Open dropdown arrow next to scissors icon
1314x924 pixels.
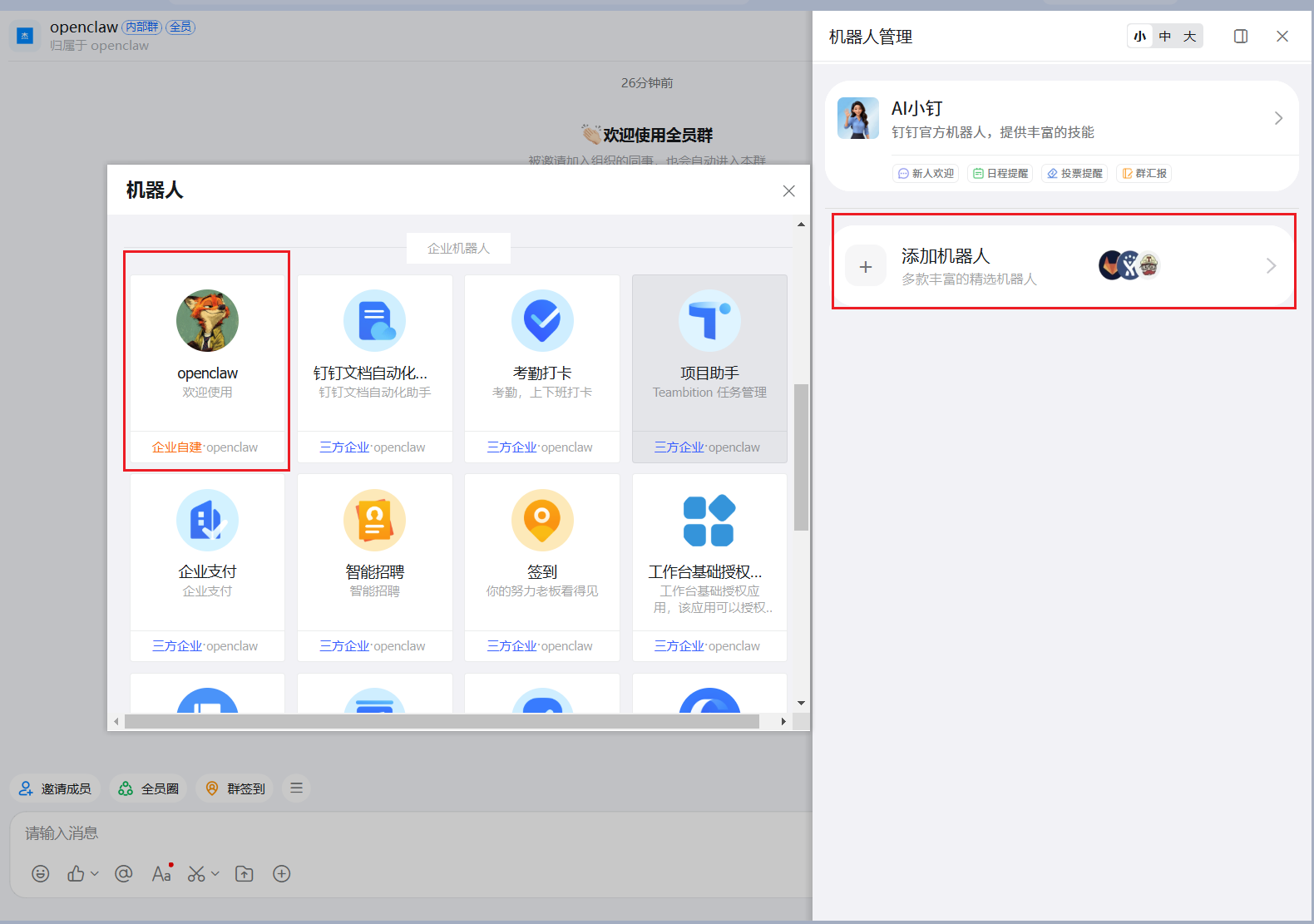(215, 873)
